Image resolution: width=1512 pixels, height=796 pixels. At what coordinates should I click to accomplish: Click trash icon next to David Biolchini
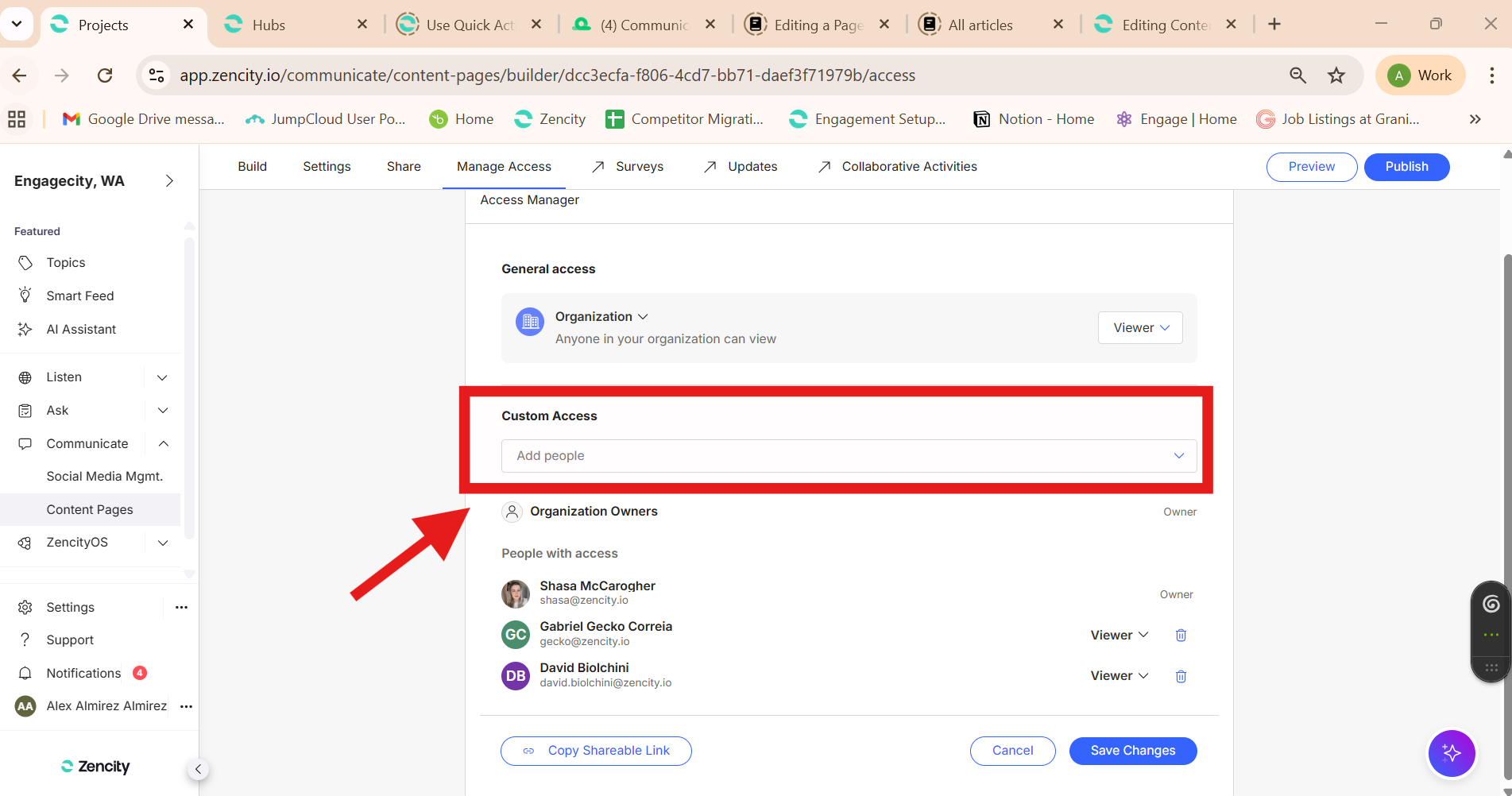pos(1181,676)
